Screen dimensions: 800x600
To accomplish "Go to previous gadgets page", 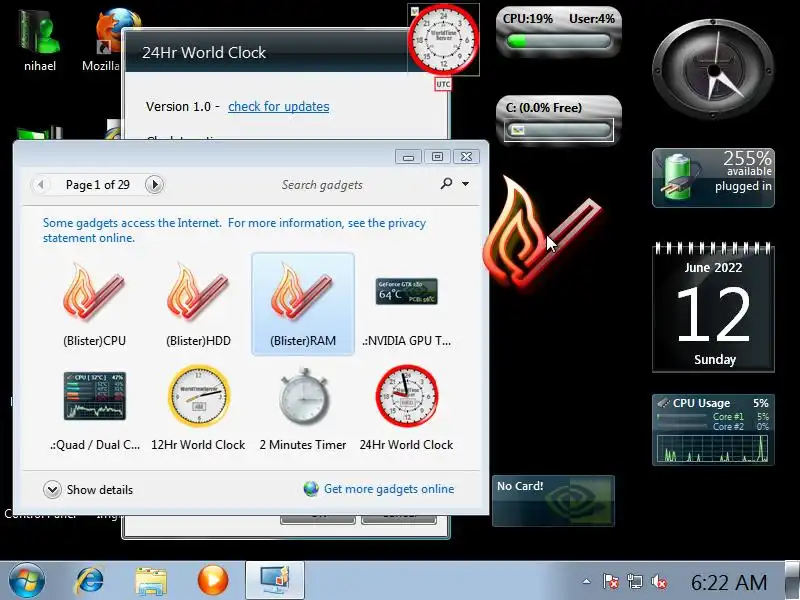I will 40,184.
